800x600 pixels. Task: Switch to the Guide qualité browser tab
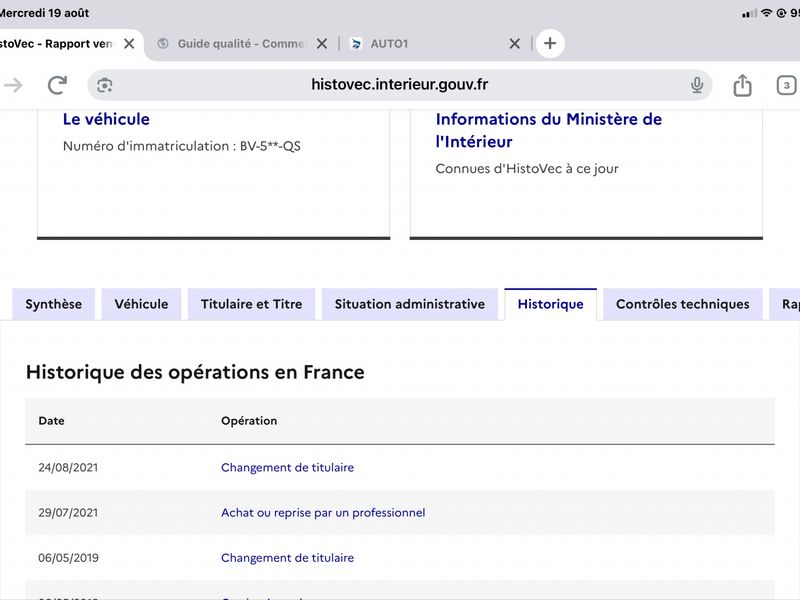pyautogui.click(x=241, y=44)
